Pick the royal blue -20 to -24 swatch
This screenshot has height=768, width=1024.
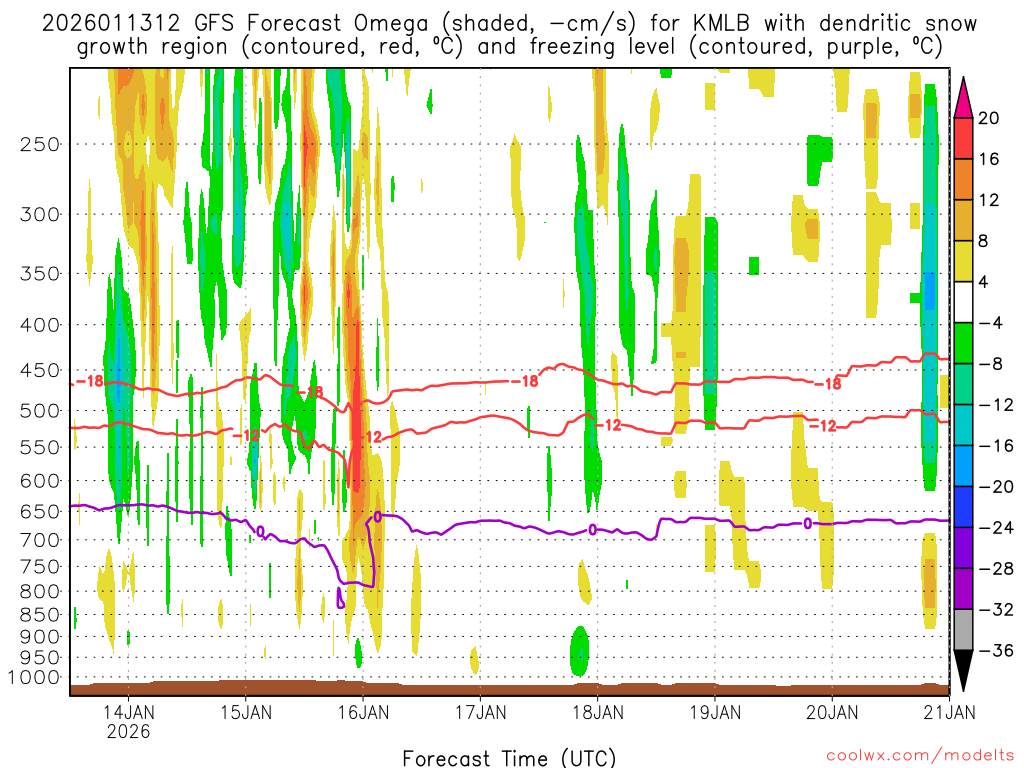pos(963,507)
